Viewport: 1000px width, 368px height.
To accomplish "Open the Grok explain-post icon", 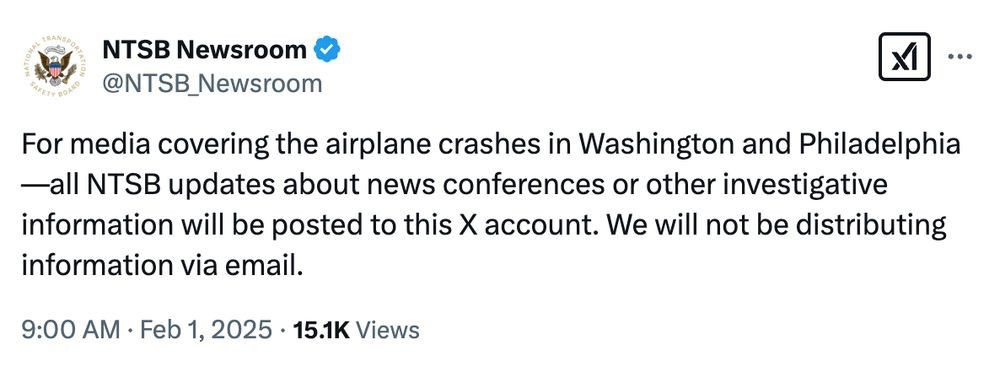I will coord(904,57).
